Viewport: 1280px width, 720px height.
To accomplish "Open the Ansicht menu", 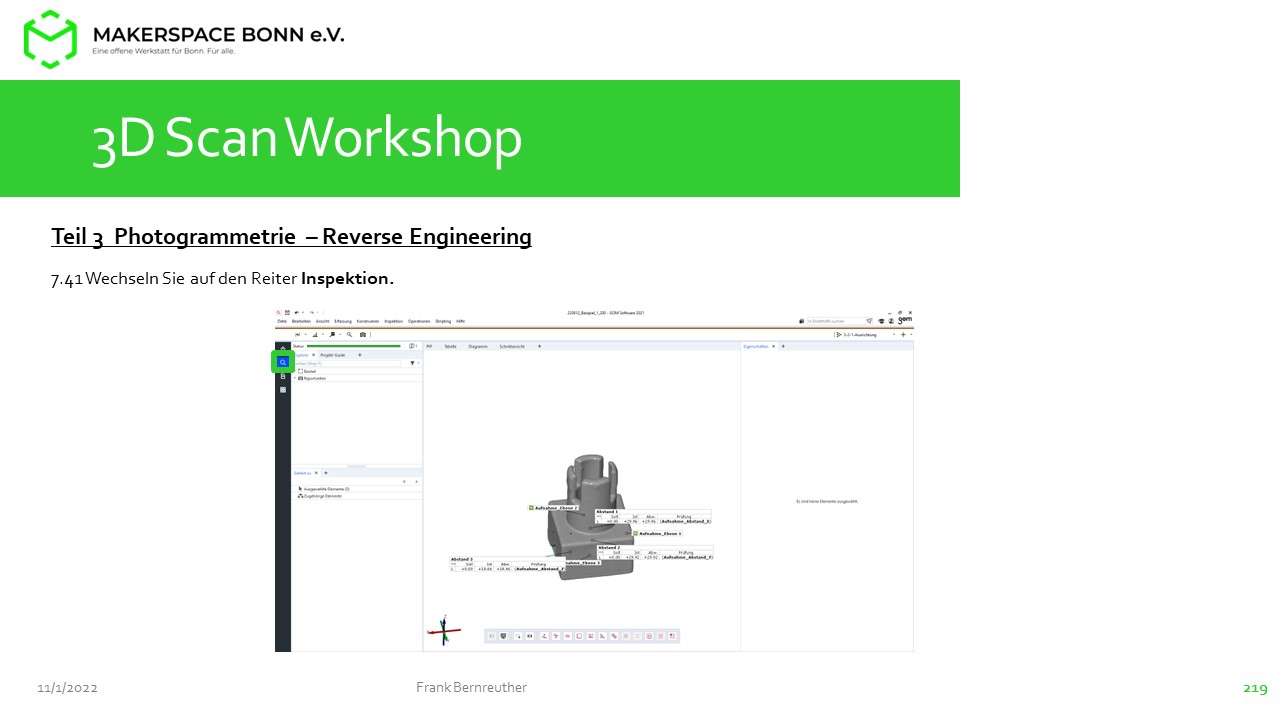I will 322,321.
